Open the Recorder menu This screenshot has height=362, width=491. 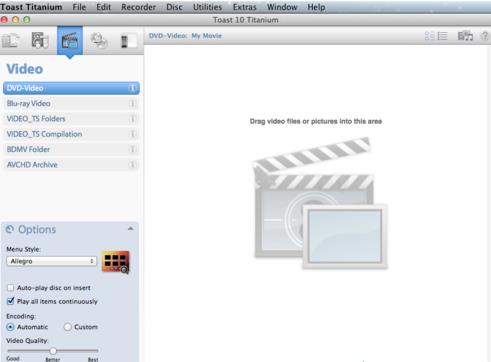tap(138, 7)
